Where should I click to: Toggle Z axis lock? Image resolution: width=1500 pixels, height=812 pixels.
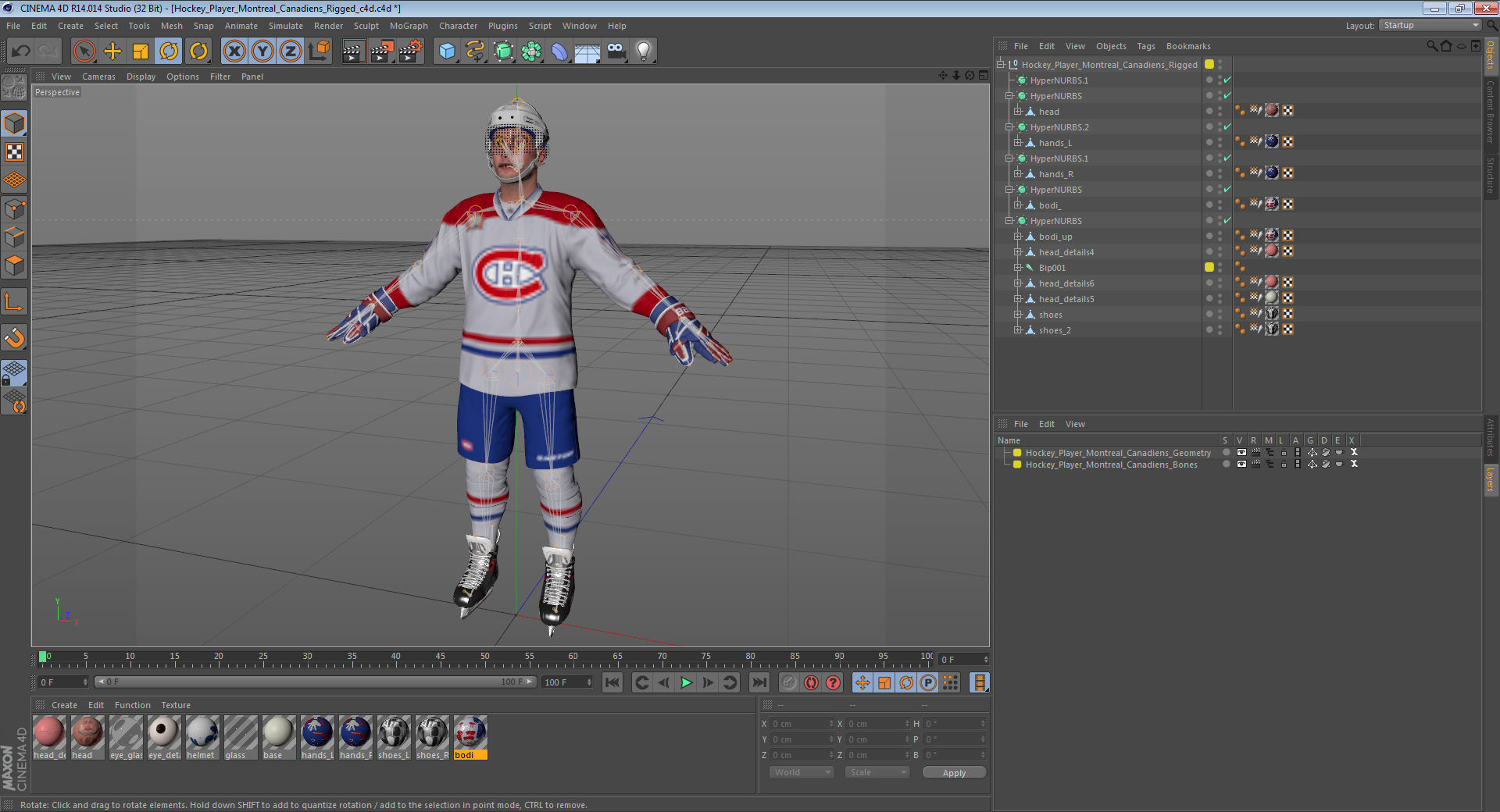[291, 52]
